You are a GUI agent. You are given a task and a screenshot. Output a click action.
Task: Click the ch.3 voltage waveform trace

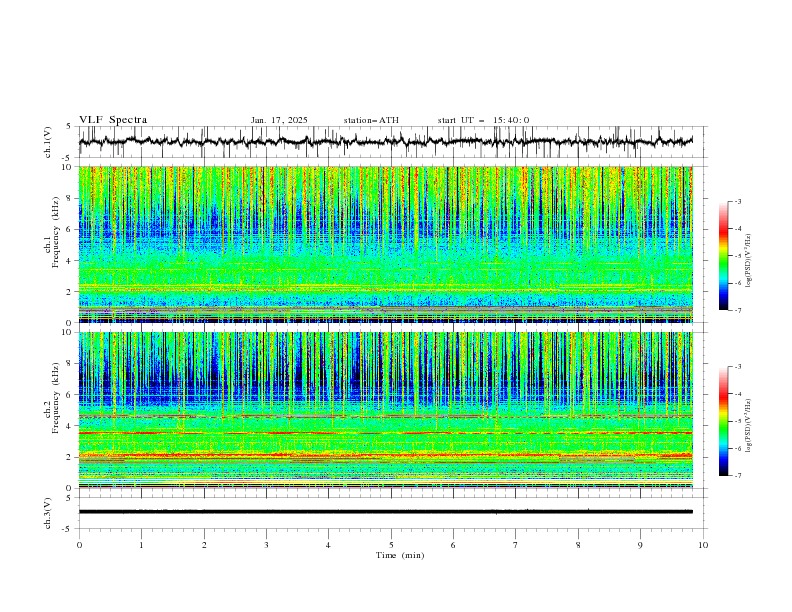386,512
